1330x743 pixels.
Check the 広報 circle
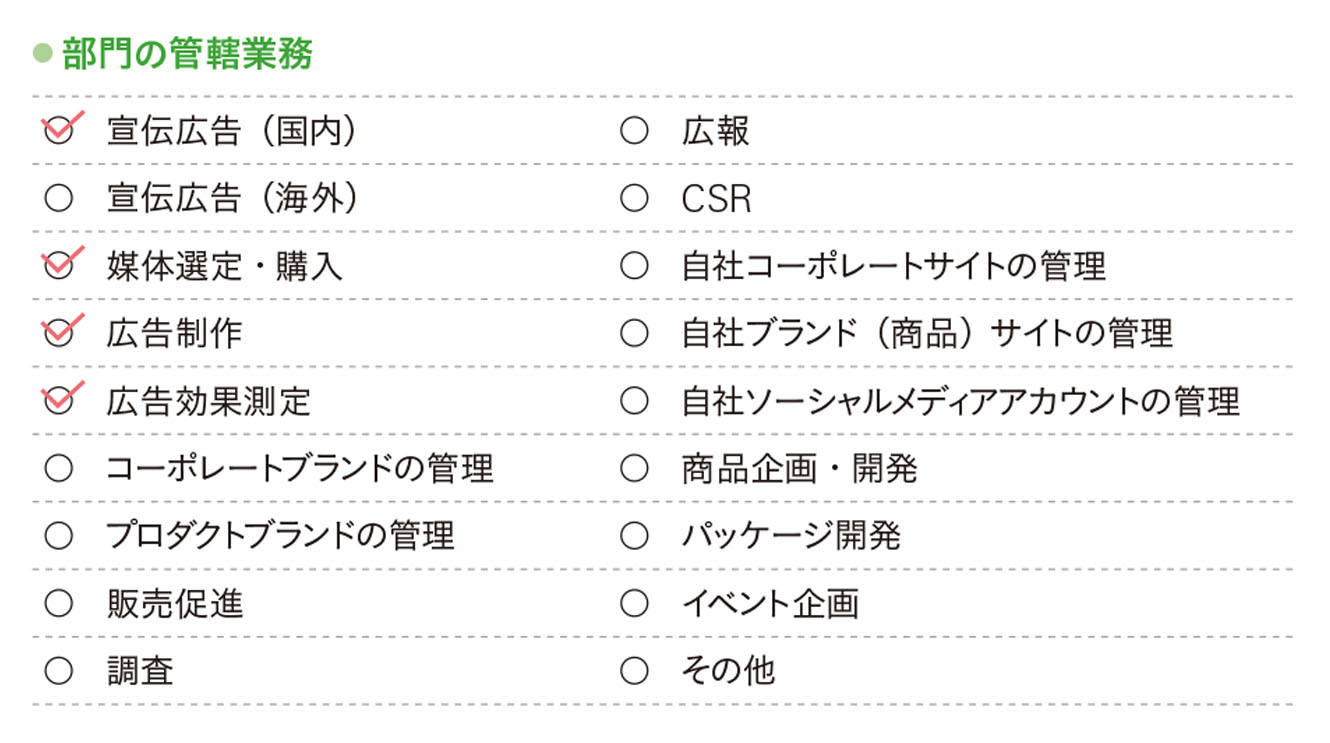point(634,131)
